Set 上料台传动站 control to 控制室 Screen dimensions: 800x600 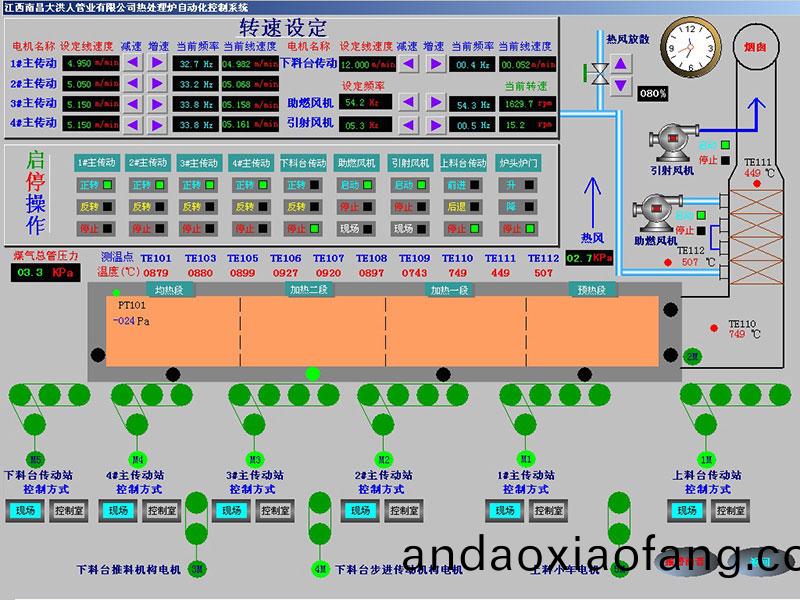[730, 510]
